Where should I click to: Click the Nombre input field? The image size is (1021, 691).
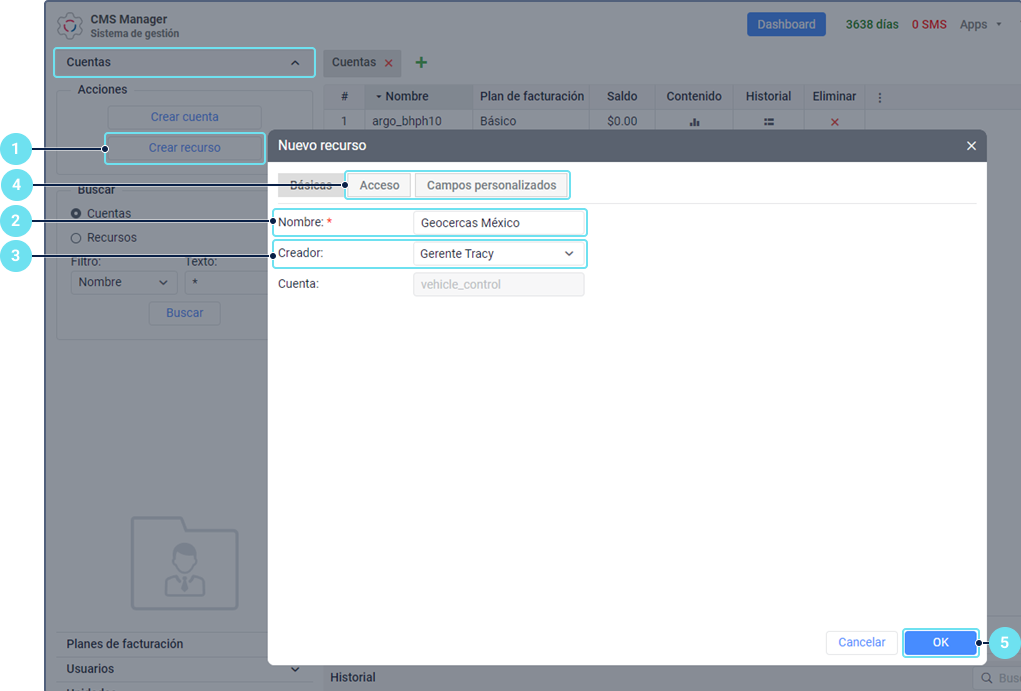click(498, 223)
